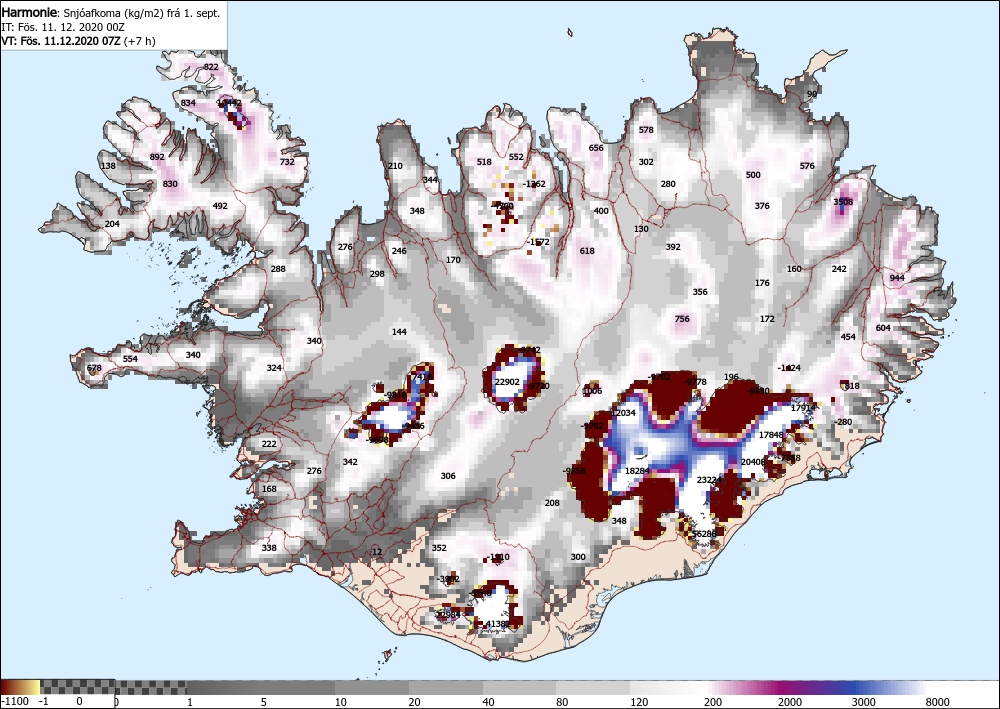
Task: Click the map value 578
Action: [x=646, y=129]
